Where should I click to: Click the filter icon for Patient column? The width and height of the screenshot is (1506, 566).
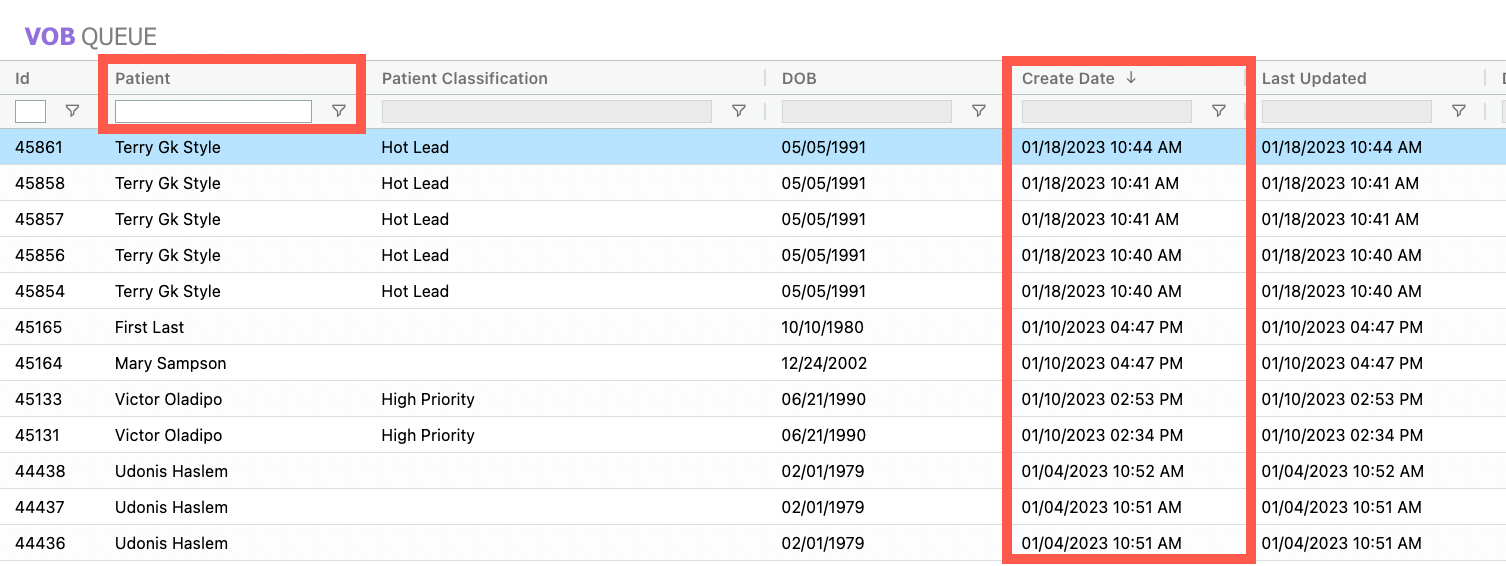pyautogui.click(x=339, y=111)
